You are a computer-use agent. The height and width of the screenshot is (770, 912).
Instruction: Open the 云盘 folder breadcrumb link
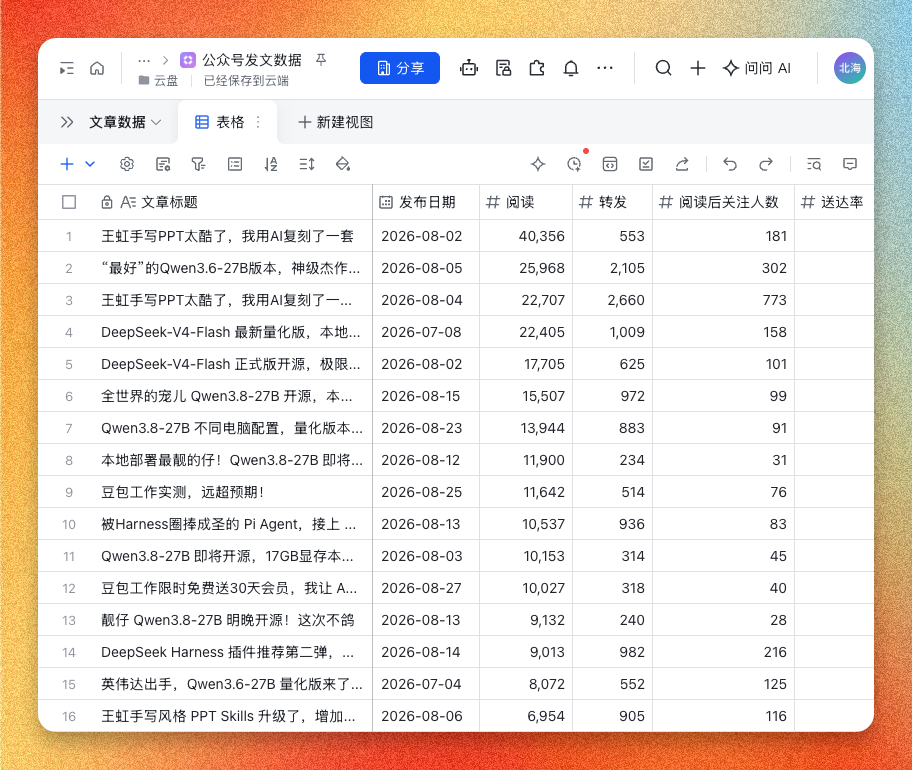tap(158, 81)
